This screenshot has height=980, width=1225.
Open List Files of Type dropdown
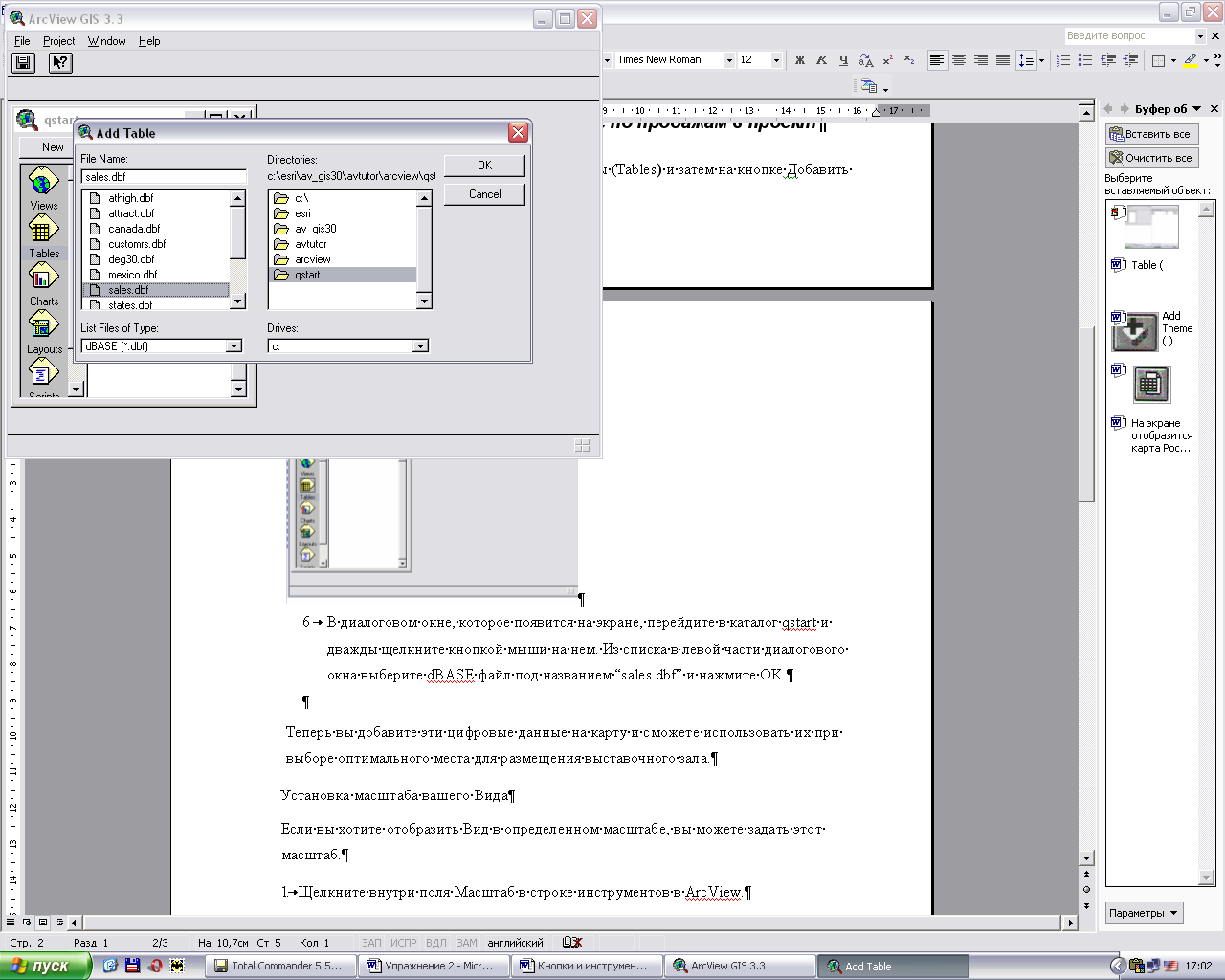point(234,346)
